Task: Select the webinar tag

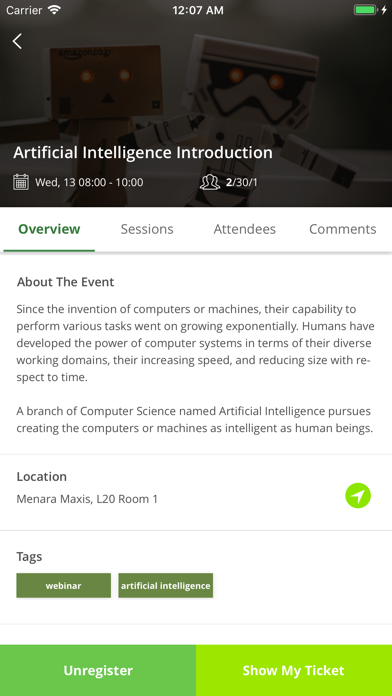Action: (63, 585)
